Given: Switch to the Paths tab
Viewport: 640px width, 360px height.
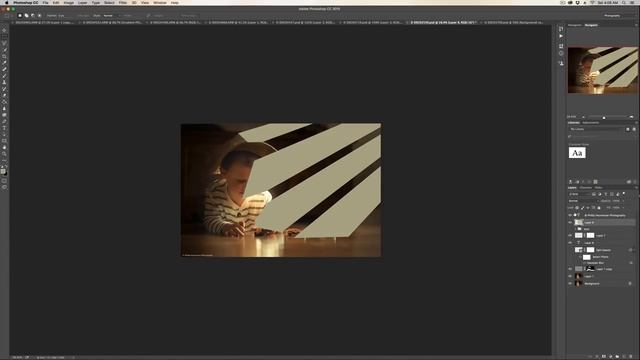Looking at the screenshot, I should pos(599,187).
